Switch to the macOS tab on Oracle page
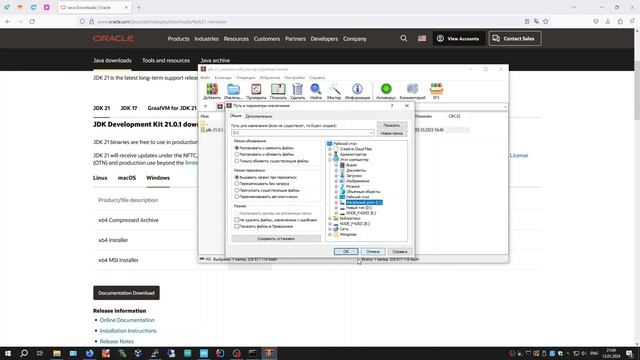The width and height of the screenshot is (640, 360). click(127, 178)
